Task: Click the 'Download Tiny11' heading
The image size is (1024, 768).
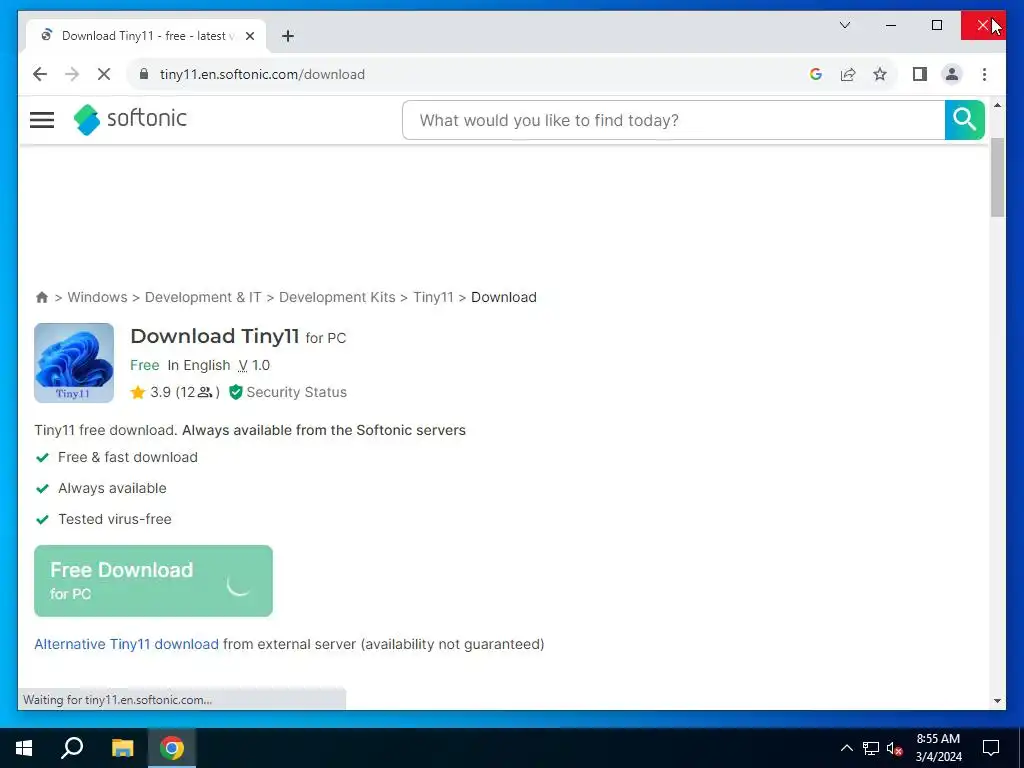Action: click(x=215, y=336)
